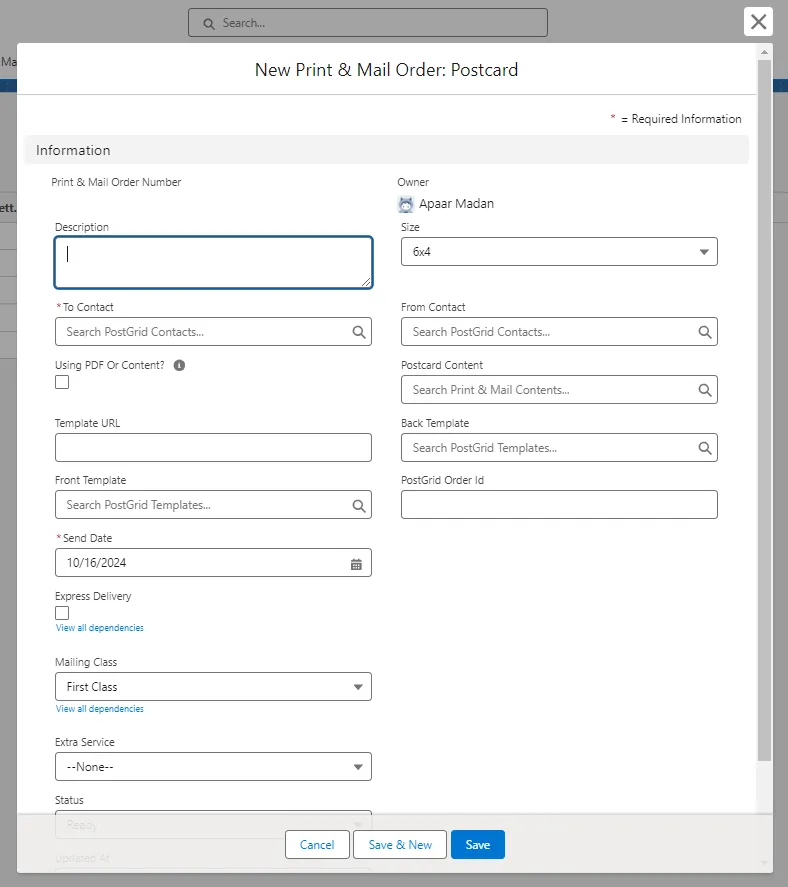Click the Postcard Content lookup search icon
The image size is (788, 887).
coord(704,390)
